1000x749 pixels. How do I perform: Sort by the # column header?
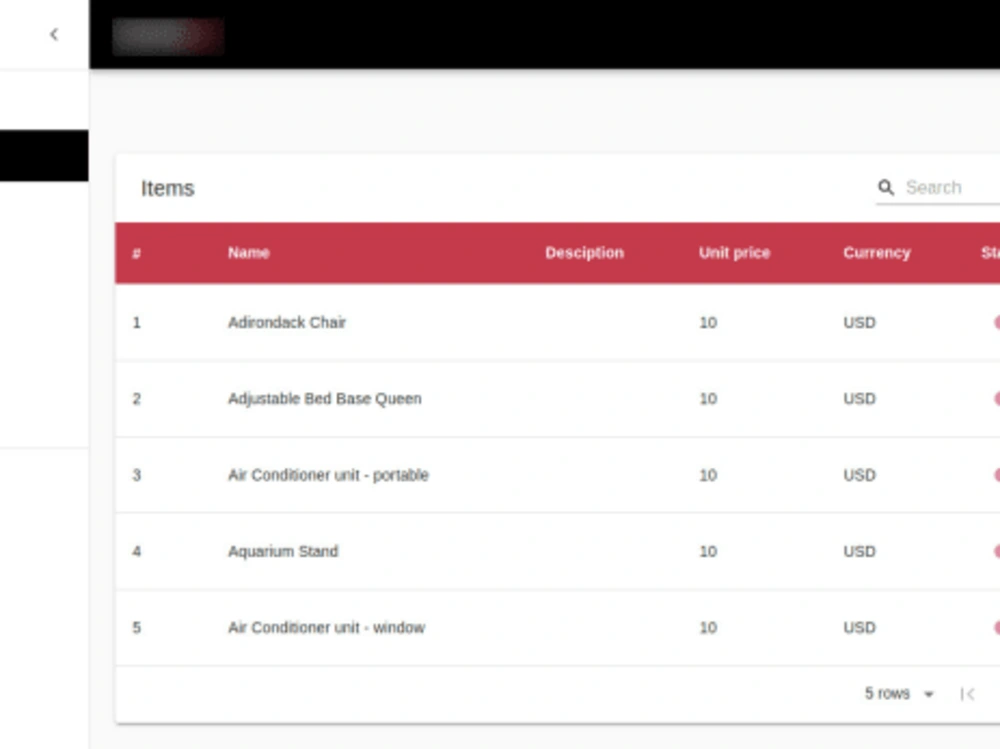pyautogui.click(x=136, y=253)
